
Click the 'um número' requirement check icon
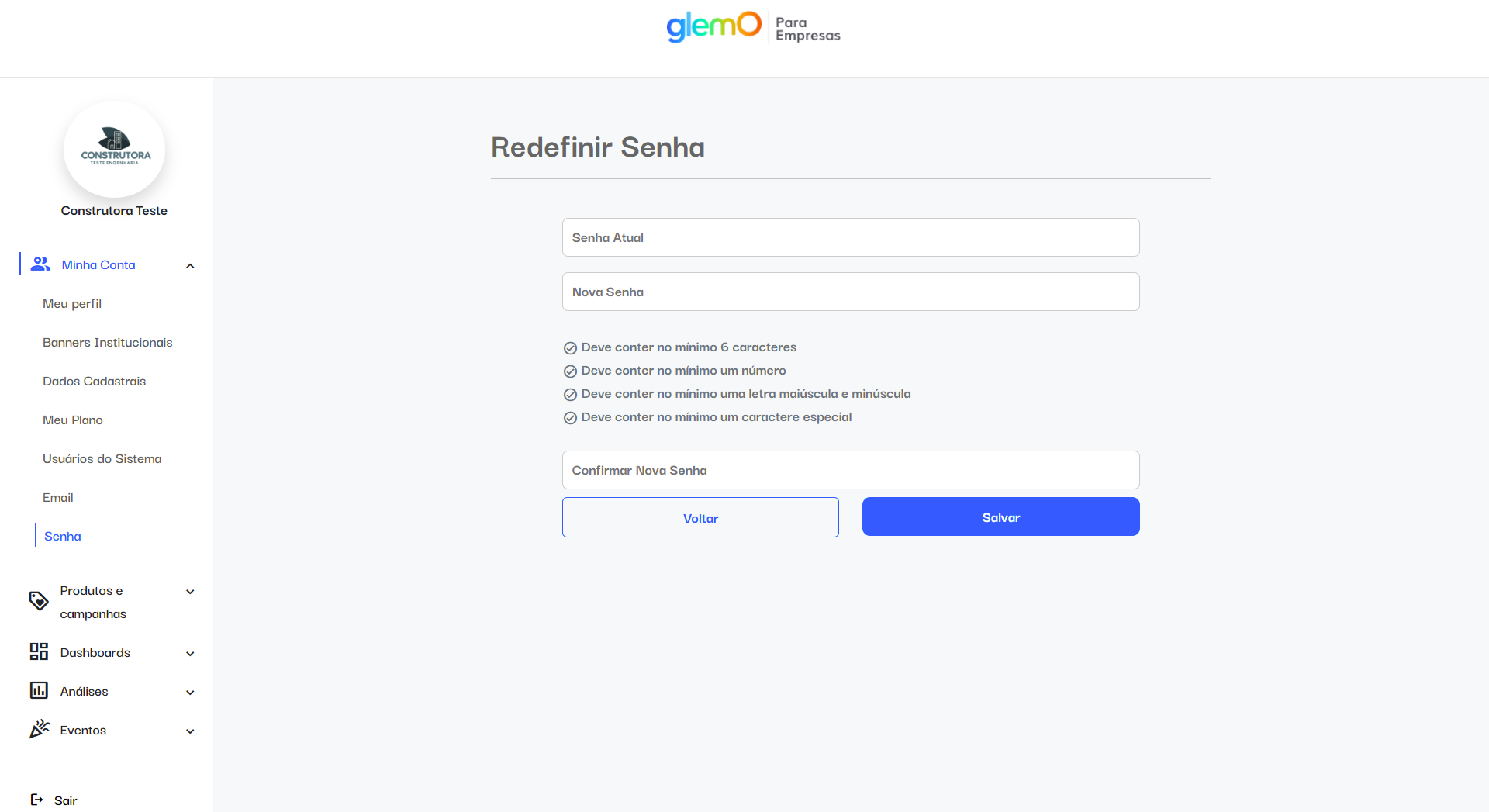570,371
